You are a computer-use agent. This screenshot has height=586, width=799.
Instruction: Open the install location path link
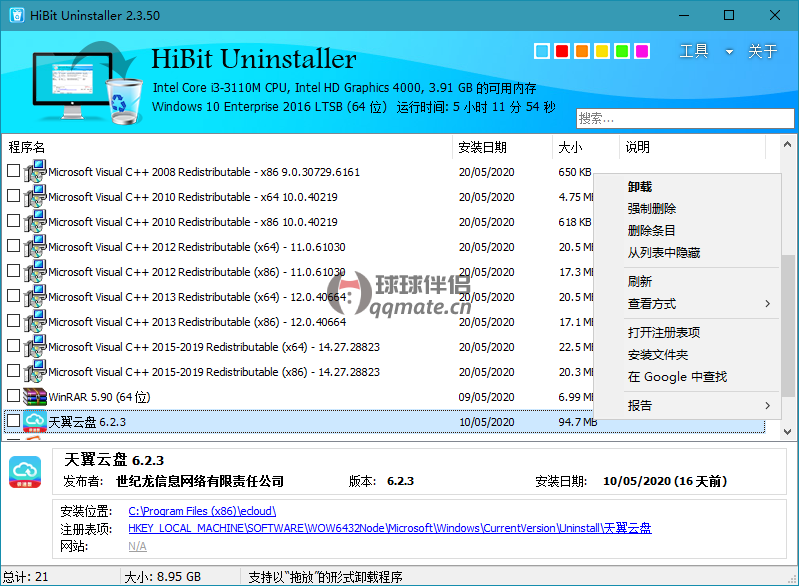coord(202,511)
